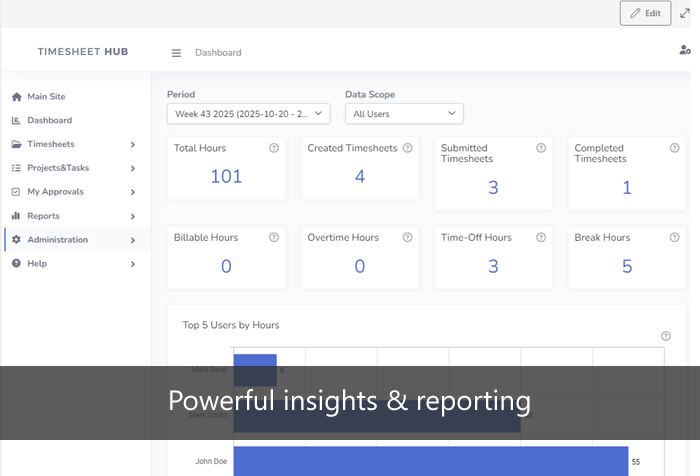This screenshot has width=700, height=476.
Task: Click the expand fullscreen arrow icon
Action: pyautogui.click(x=686, y=13)
